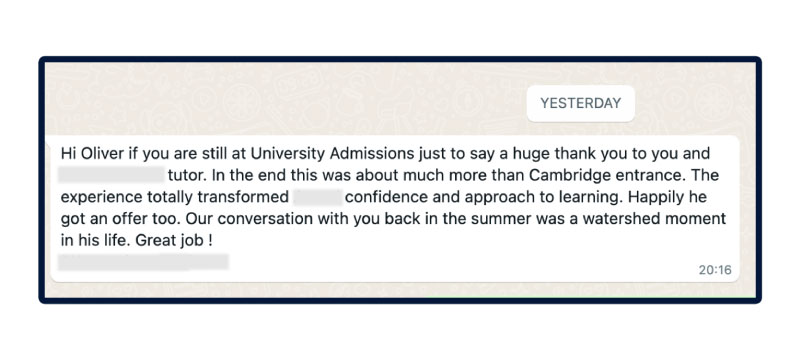This screenshot has height=360, width=800.
Task: Click the phrase 'watershed moment'
Action: [x=654, y=219]
